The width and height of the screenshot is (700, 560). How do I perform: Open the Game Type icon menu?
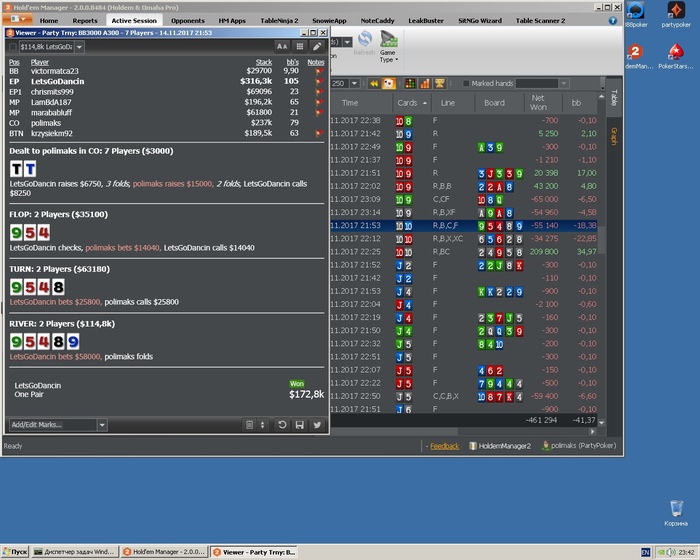388,46
